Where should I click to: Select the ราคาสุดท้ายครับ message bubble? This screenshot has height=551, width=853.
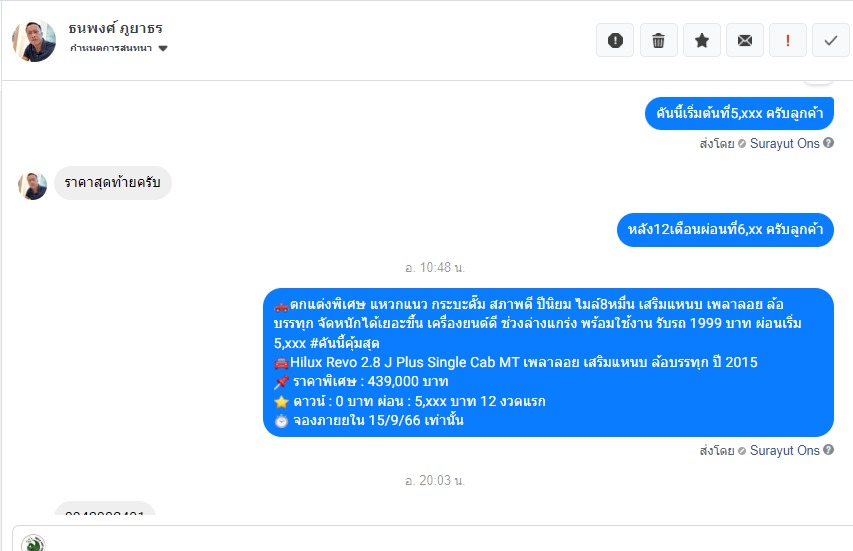[113, 183]
